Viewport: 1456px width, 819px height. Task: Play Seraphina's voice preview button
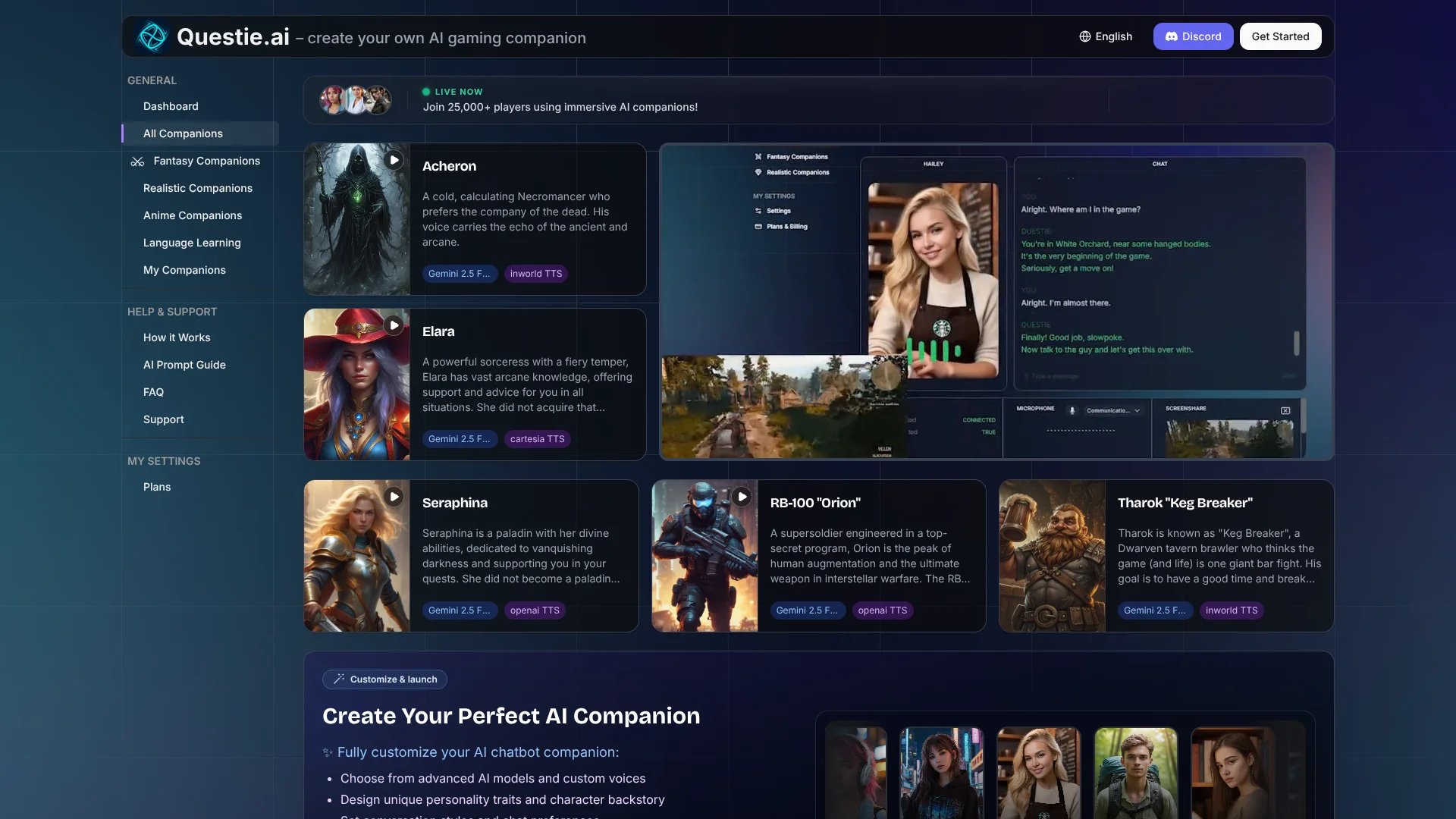pos(394,497)
